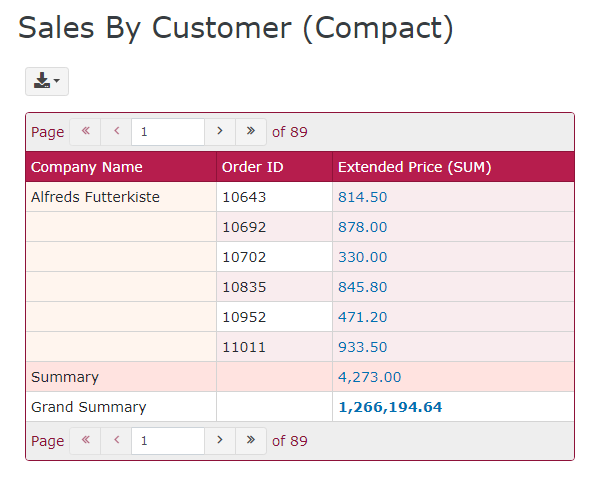Select the Alfreds Futterkiste company cell

coord(95,197)
